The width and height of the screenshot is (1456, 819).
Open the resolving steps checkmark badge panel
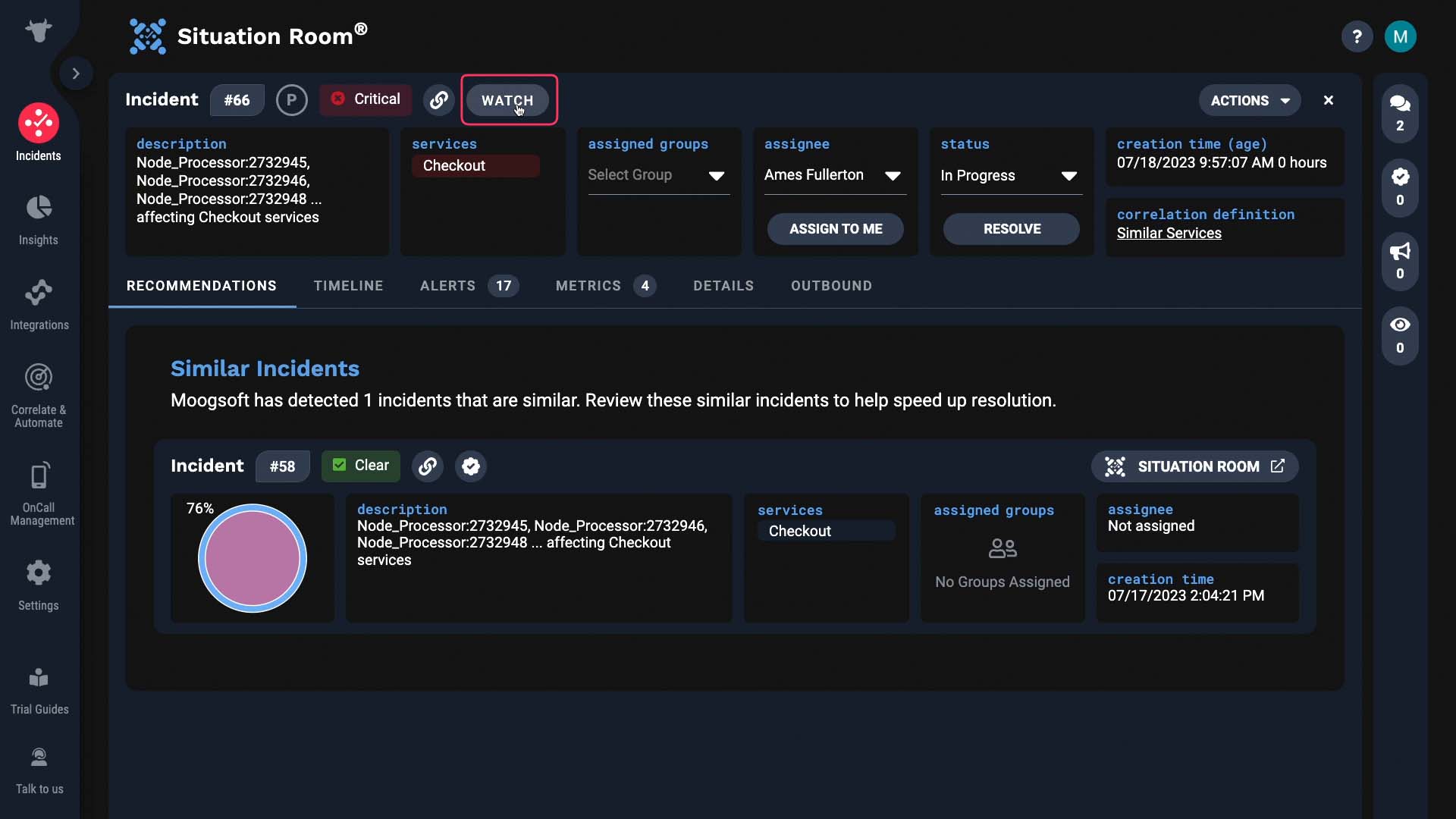click(x=1400, y=187)
